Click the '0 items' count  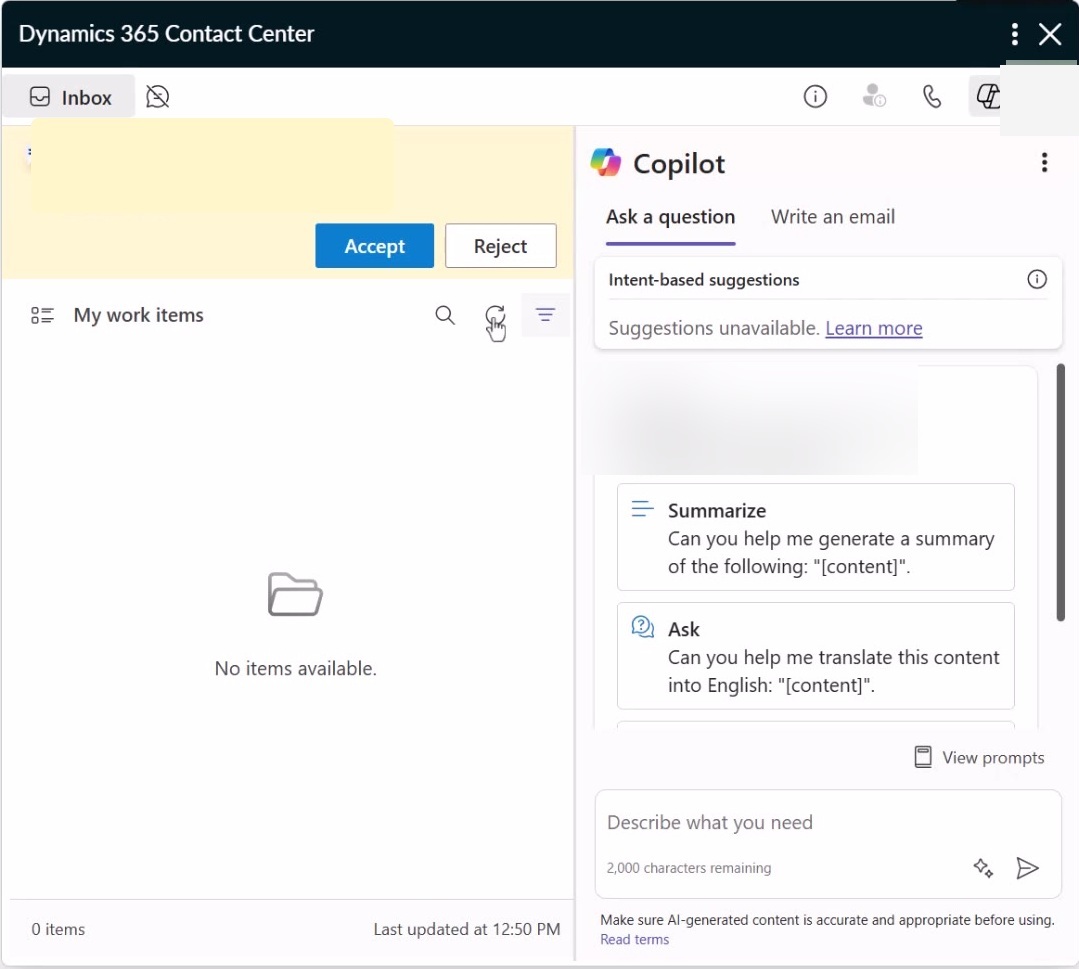coord(58,929)
